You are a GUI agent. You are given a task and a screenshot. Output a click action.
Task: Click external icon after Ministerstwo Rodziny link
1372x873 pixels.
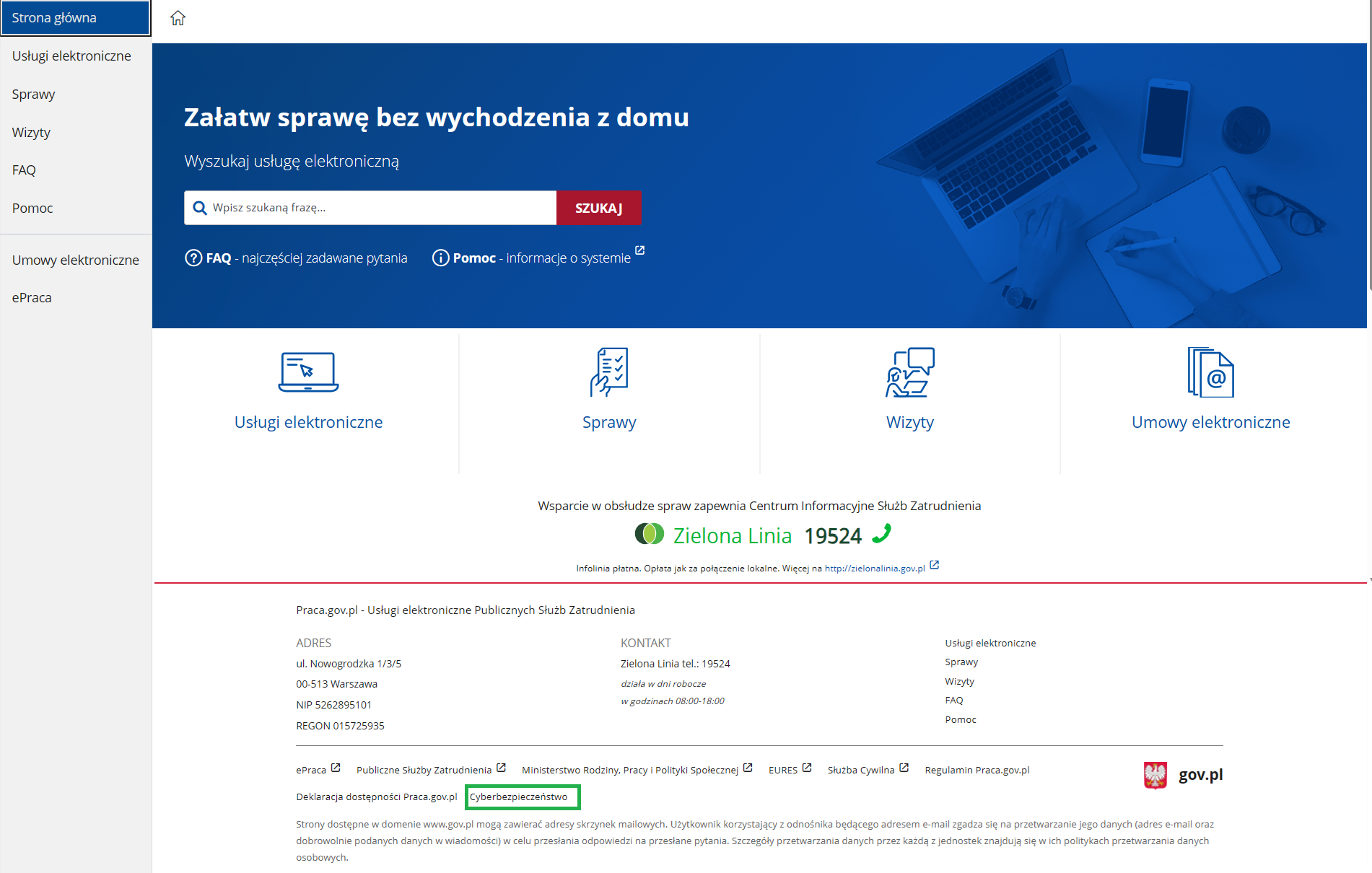tap(748, 768)
